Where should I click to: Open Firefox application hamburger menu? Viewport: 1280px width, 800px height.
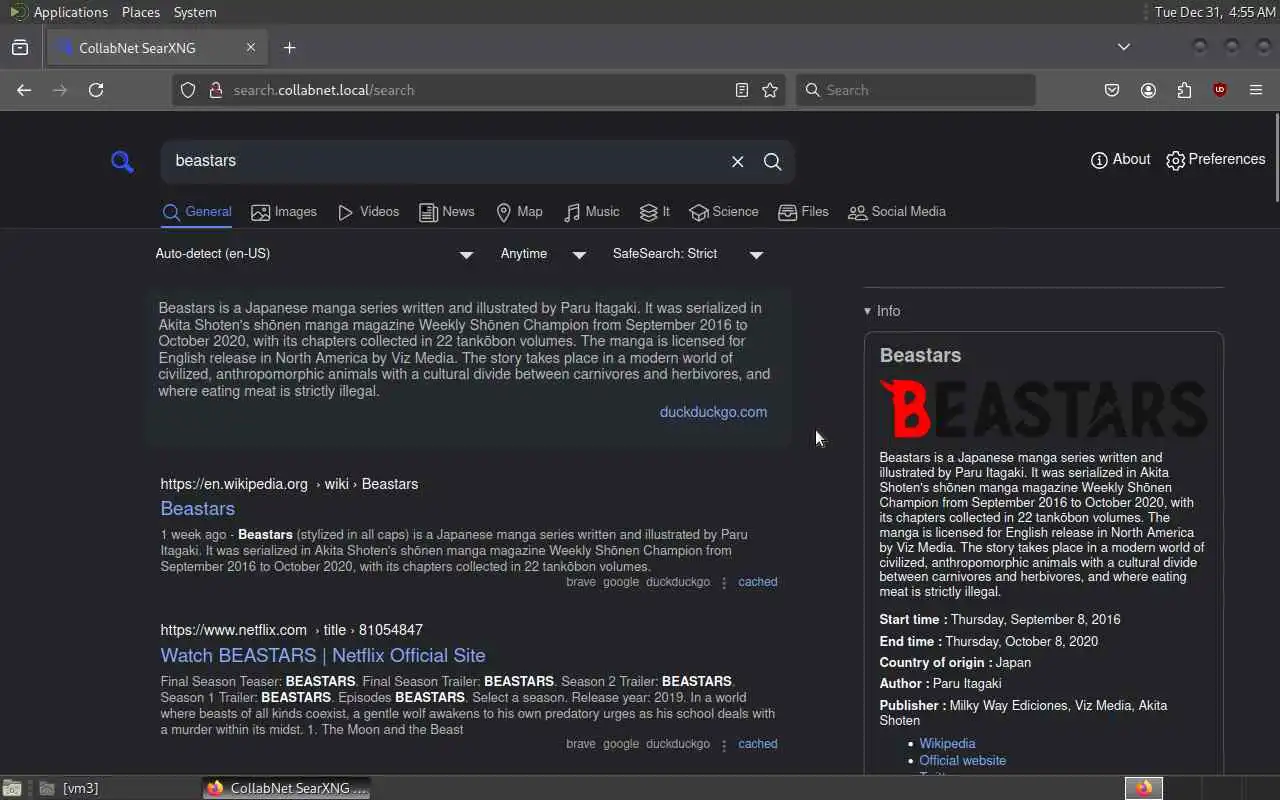[x=1256, y=90]
